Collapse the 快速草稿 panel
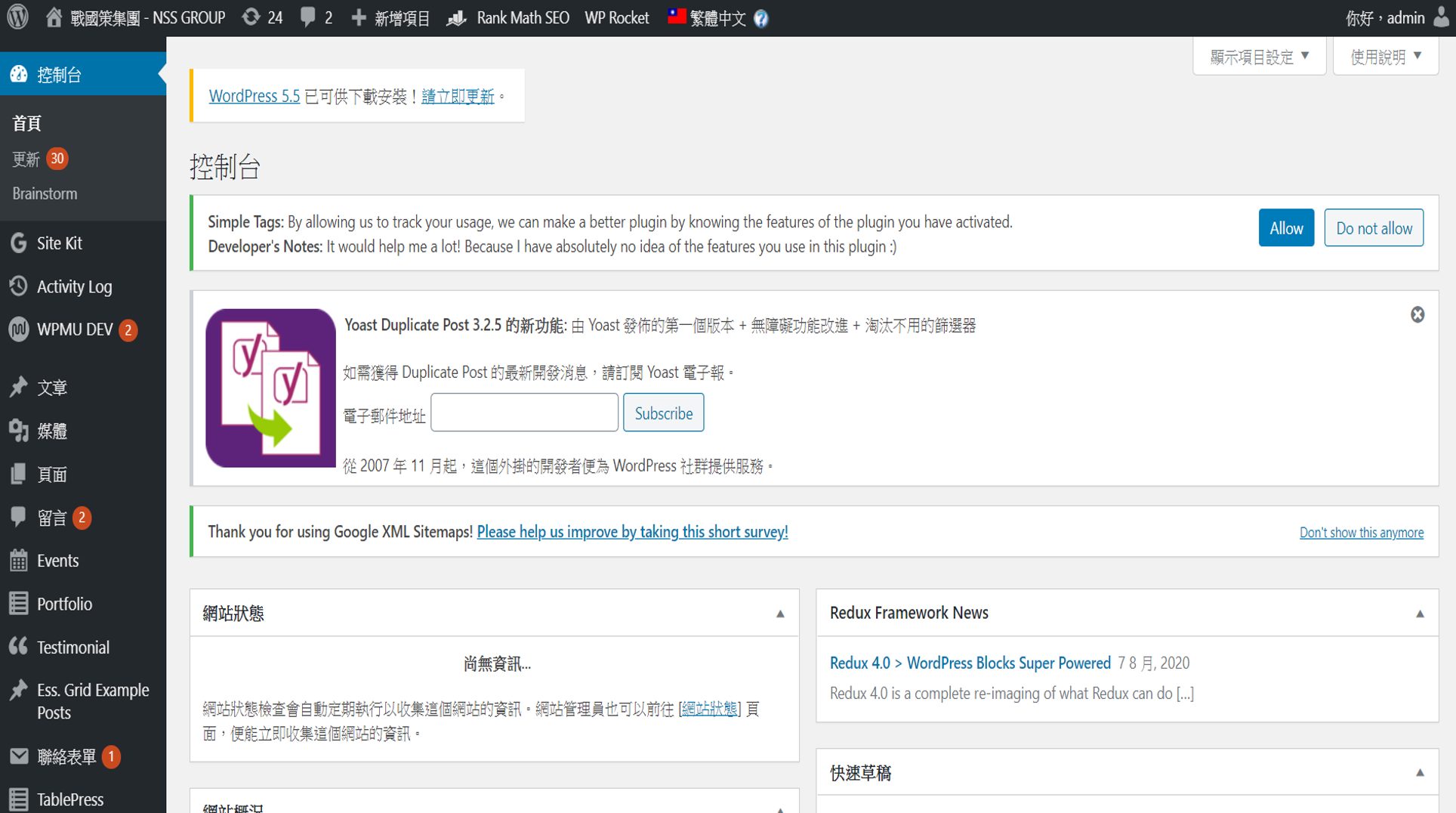Screen dimensions: 1456x813 (1420, 772)
